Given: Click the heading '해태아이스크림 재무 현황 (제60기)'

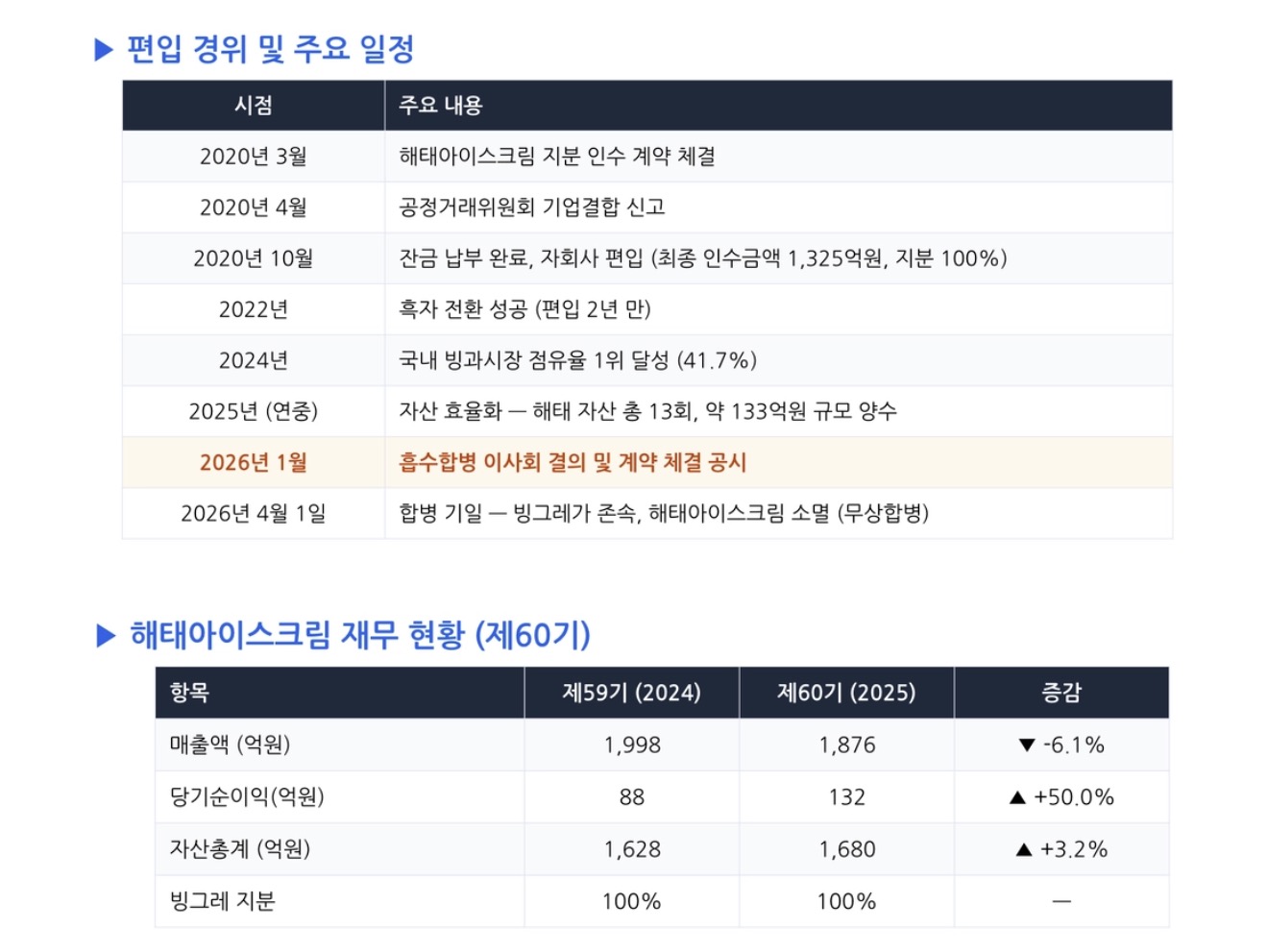Looking at the screenshot, I should [360, 635].
